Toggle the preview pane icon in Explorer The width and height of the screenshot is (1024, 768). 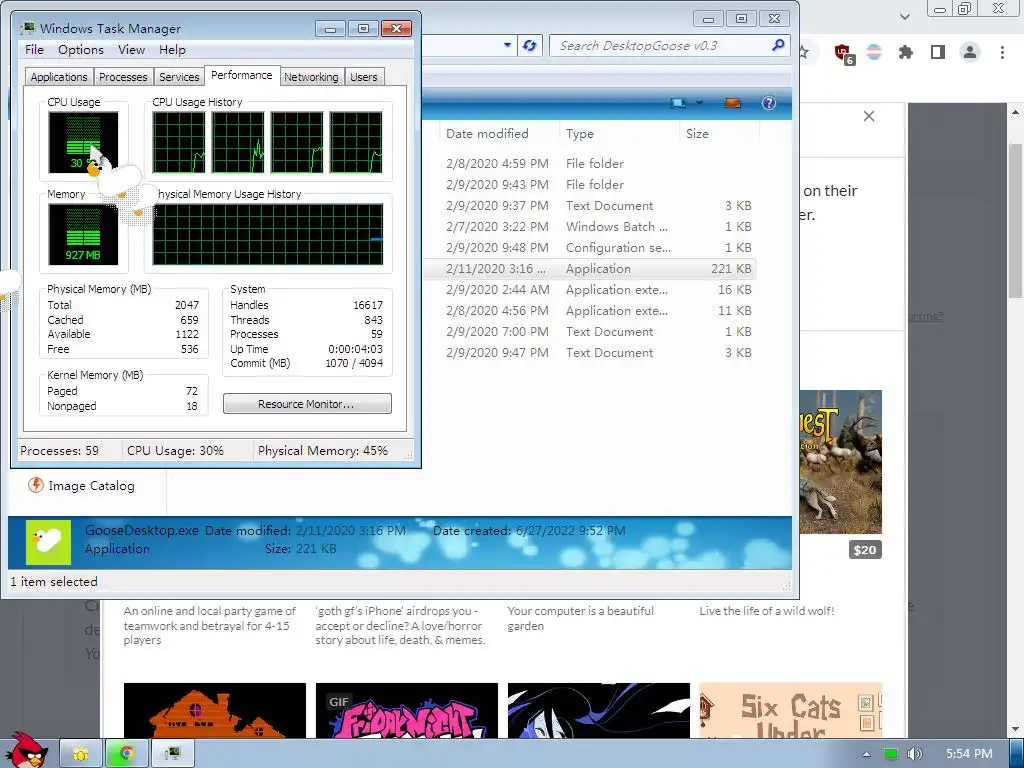(733, 103)
